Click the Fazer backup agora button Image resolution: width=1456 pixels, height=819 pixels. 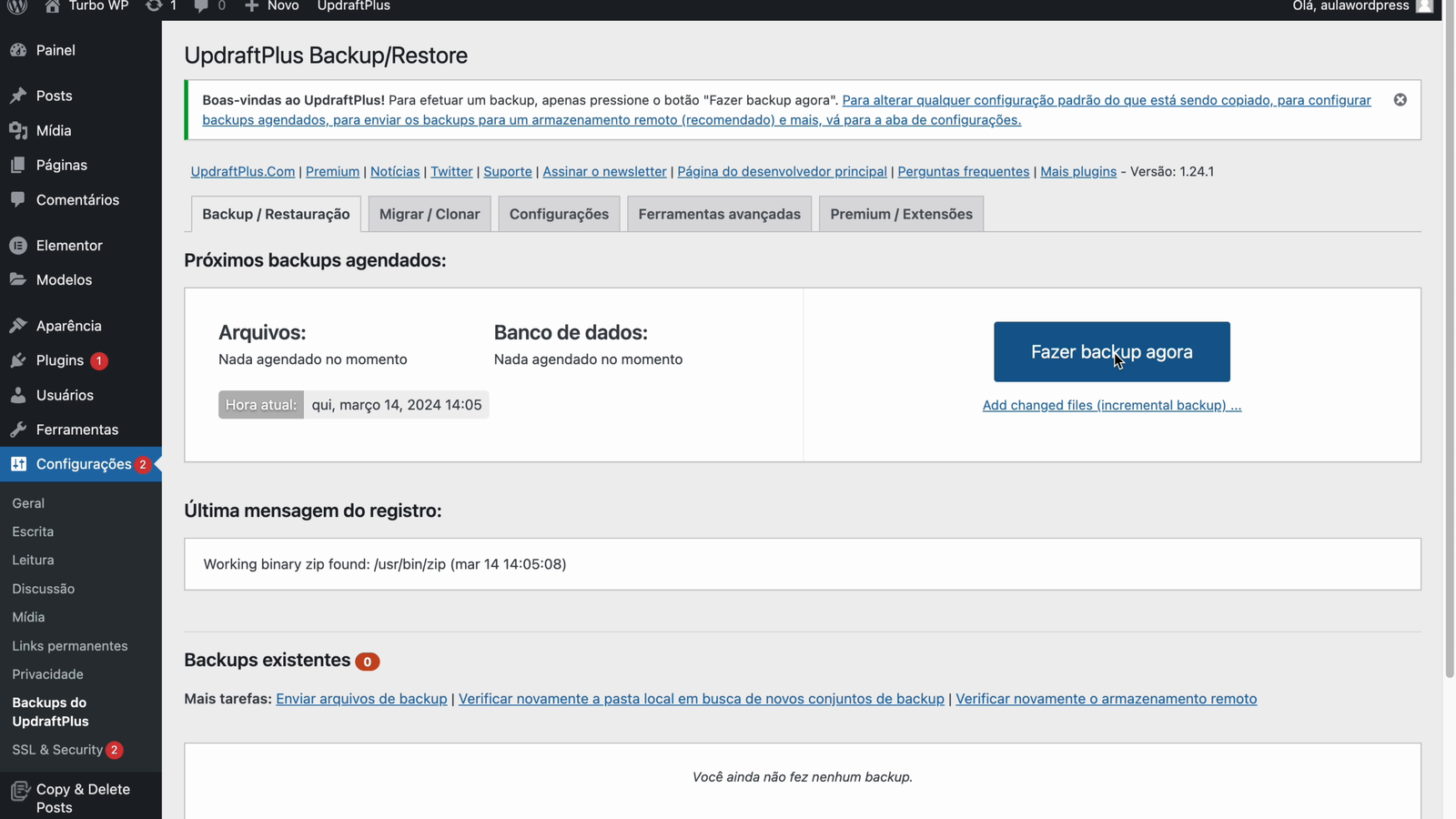coord(1112,351)
